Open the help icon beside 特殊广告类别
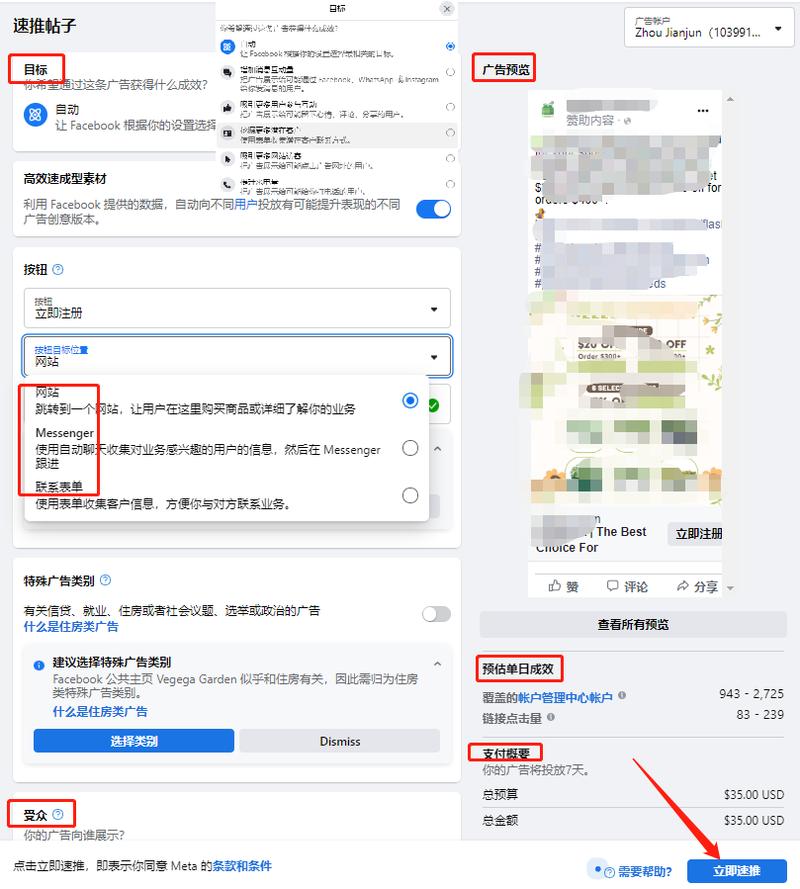 coord(105,580)
